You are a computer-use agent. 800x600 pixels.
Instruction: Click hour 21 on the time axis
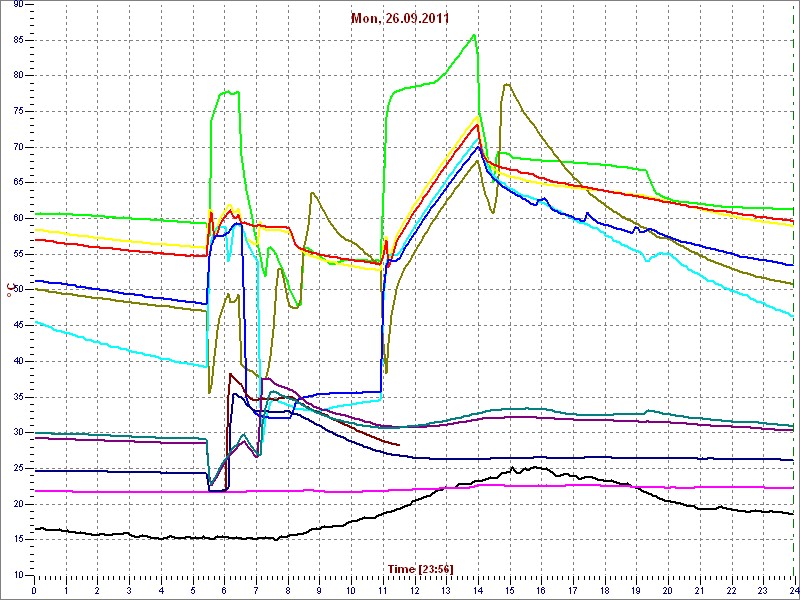point(699,590)
